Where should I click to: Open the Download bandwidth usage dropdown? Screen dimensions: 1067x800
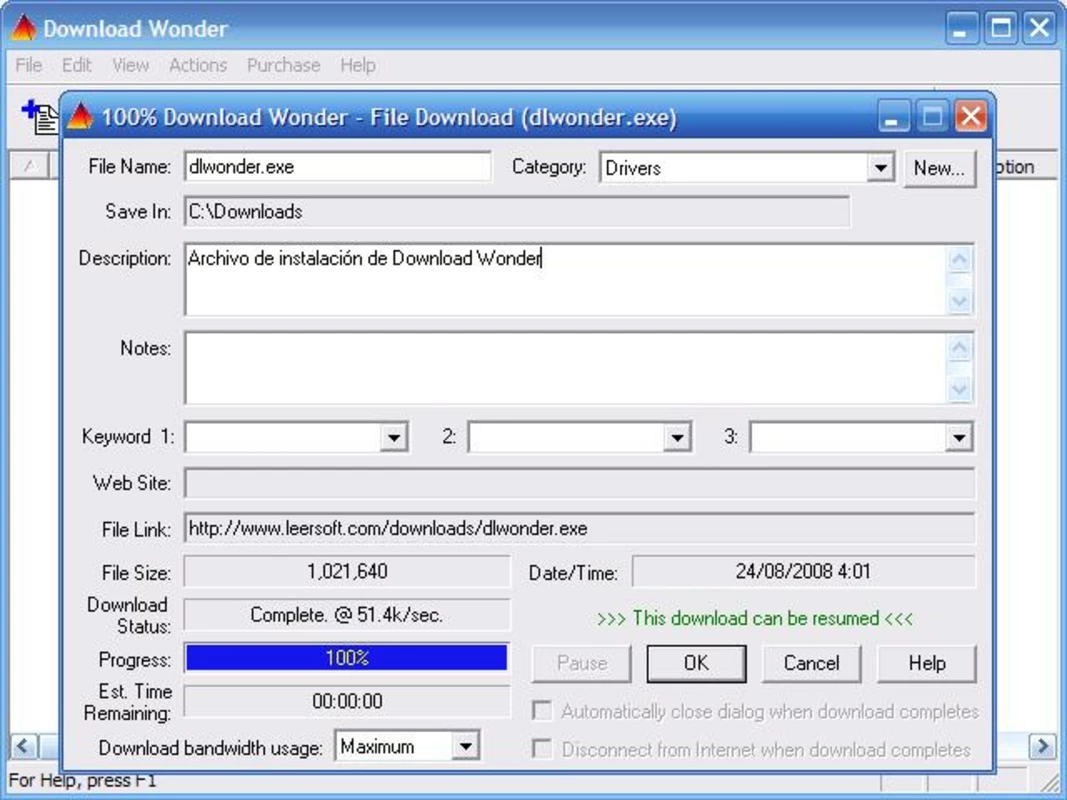tap(465, 746)
